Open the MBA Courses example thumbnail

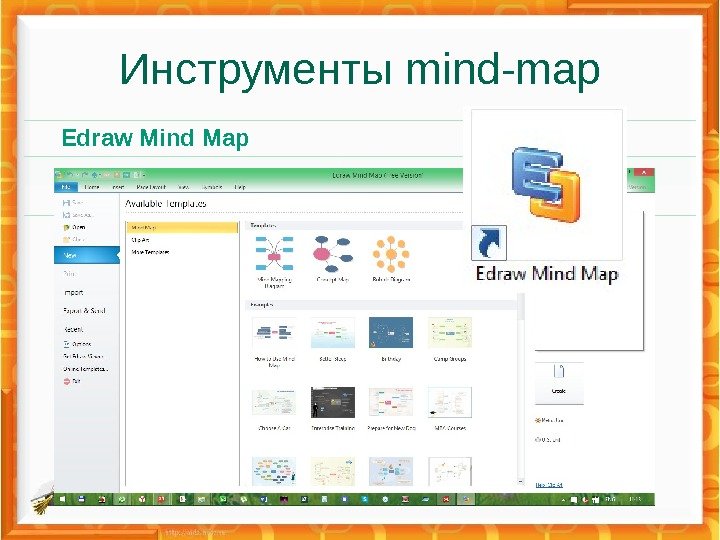point(450,402)
